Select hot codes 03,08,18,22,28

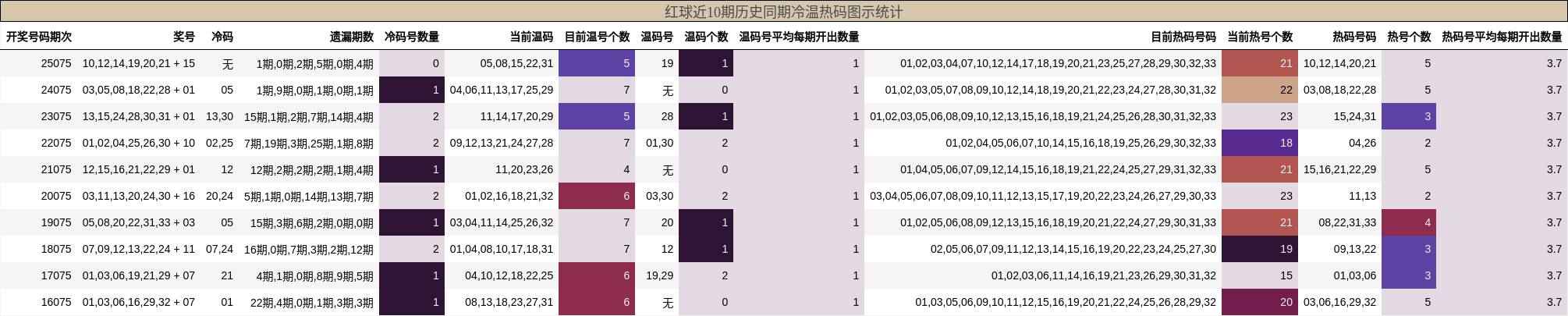(x=1339, y=90)
